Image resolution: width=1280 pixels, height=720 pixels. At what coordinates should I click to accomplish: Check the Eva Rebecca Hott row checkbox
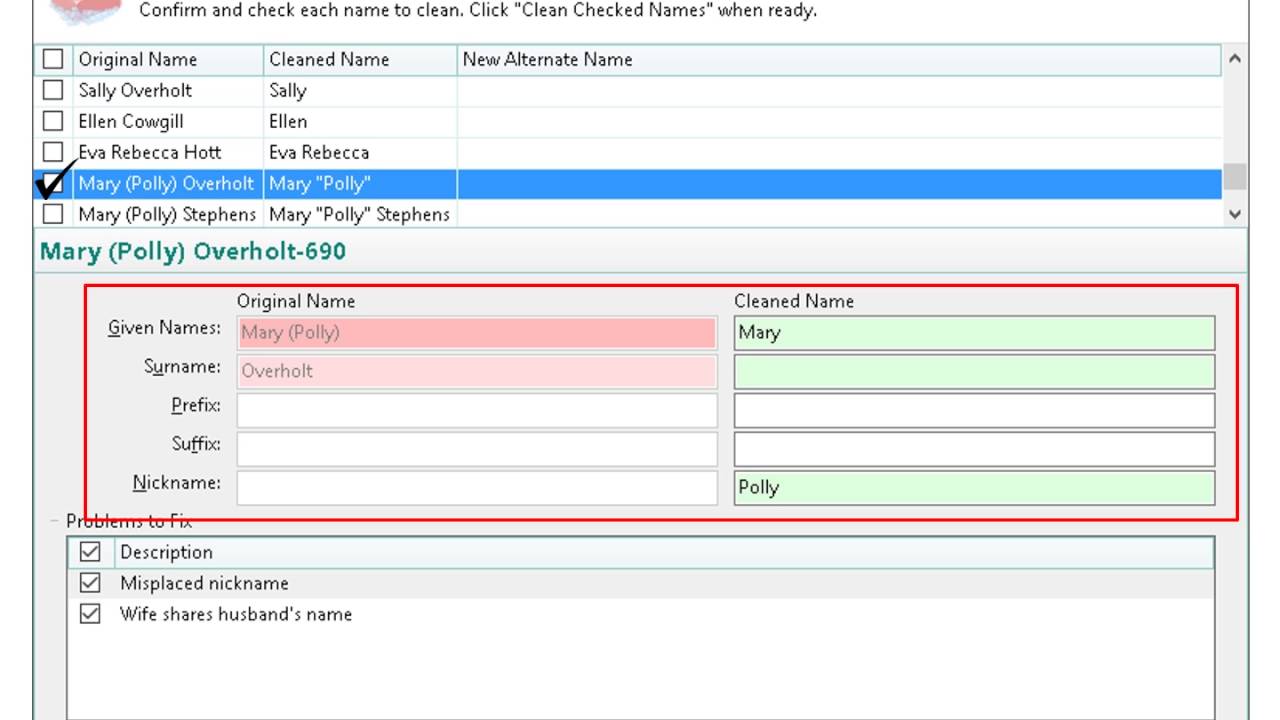pos(52,152)
